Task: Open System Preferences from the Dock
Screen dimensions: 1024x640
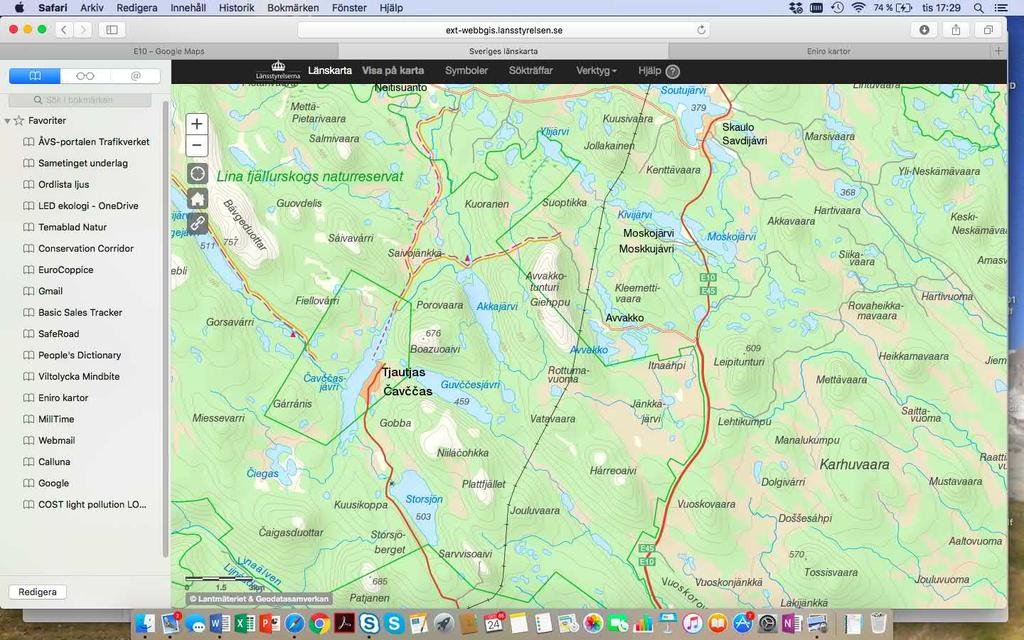Action: coord(767,624)
